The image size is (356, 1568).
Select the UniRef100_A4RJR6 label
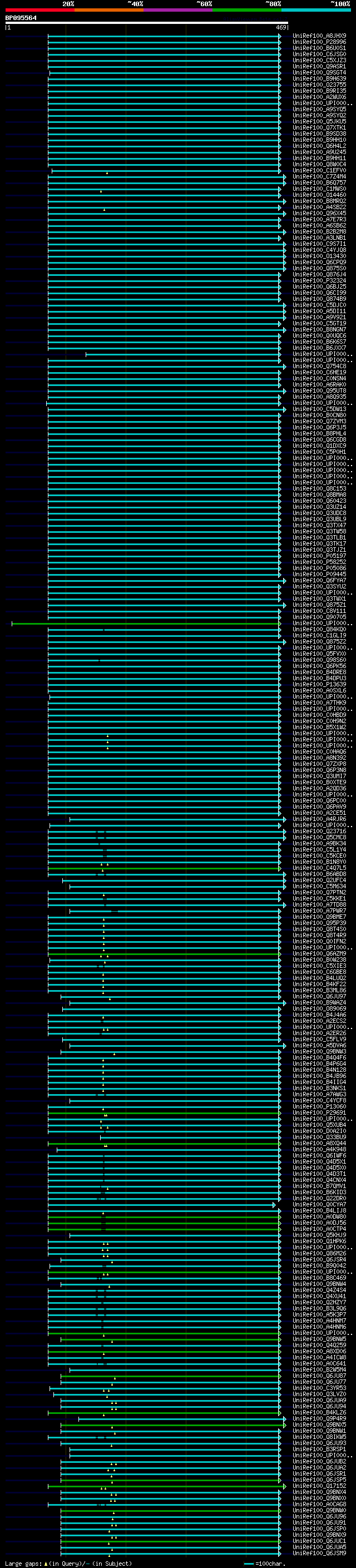point(319,819)
